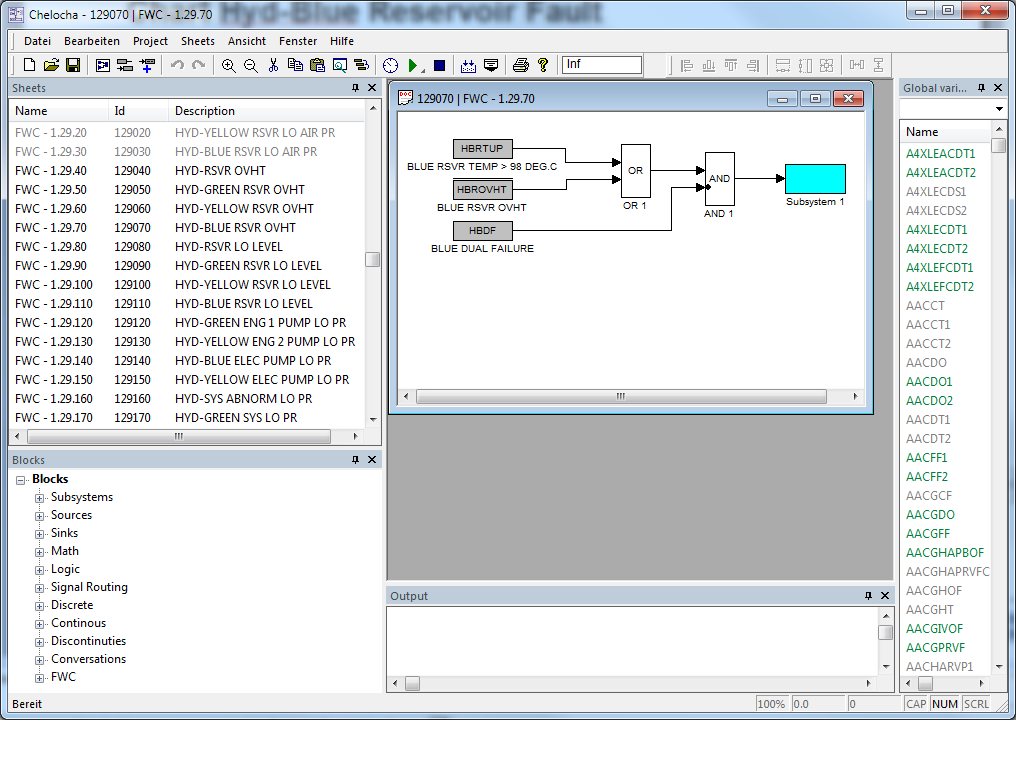This screenshot has width=1016, height=774.
Task: Click the Sheets list vertical scrollbar thumb
Action: pyautogui.click(x=373, y=259)
